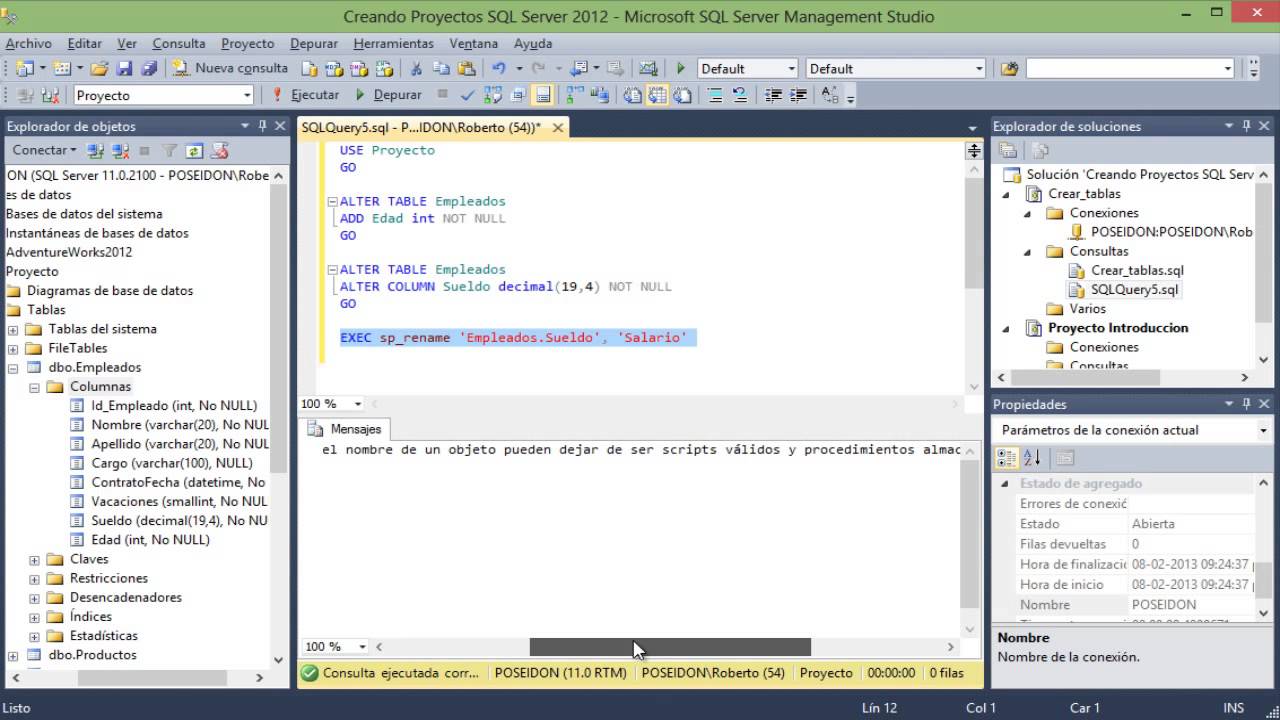
Task: Click the Paste clipboard icon
Action: [x=466, y=68]
